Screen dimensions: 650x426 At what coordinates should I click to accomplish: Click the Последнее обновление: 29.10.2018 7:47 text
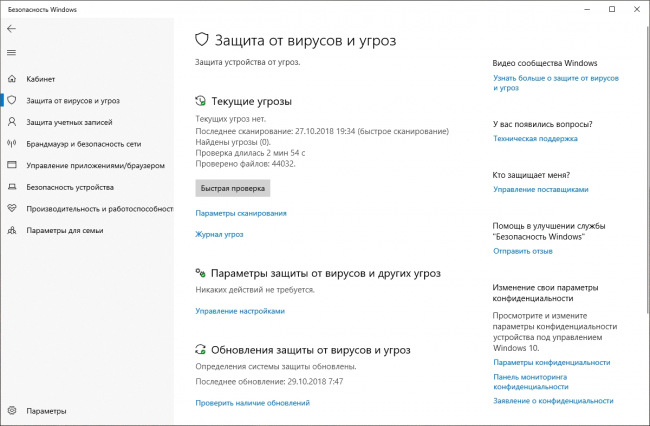coord(269,381)
